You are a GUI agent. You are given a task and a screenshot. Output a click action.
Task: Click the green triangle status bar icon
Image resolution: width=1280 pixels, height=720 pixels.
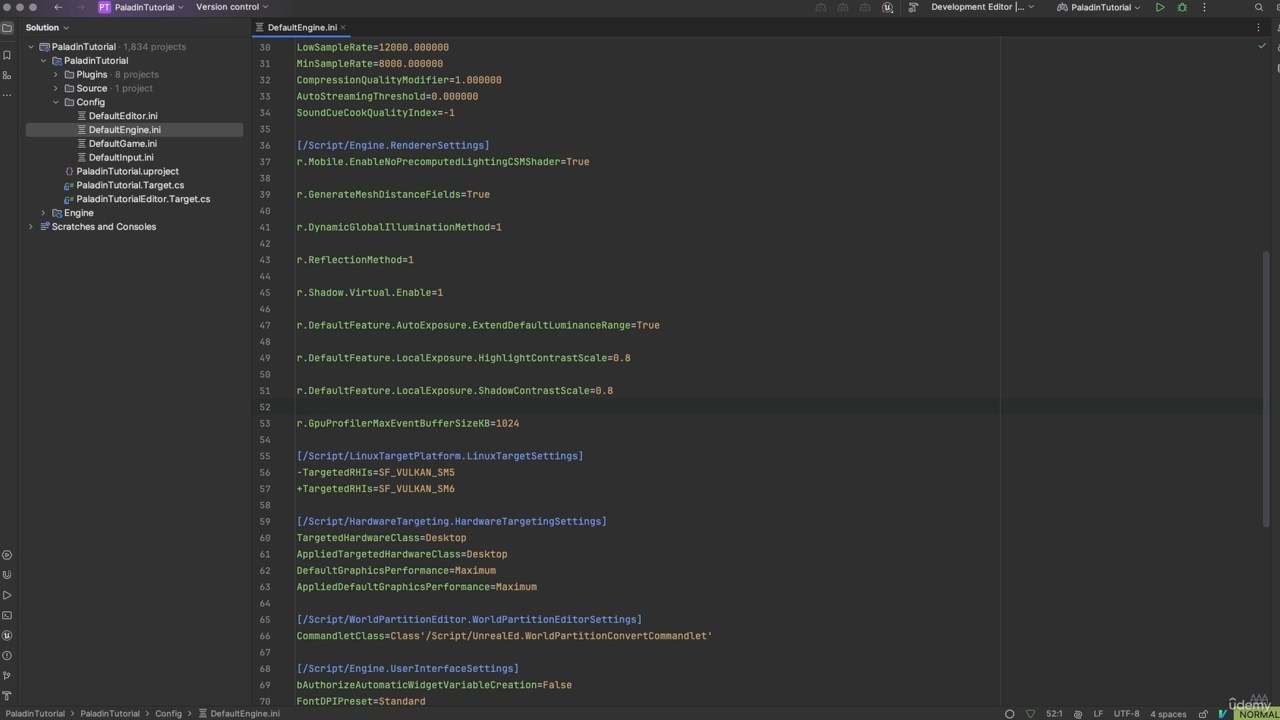pos(1031,714)
